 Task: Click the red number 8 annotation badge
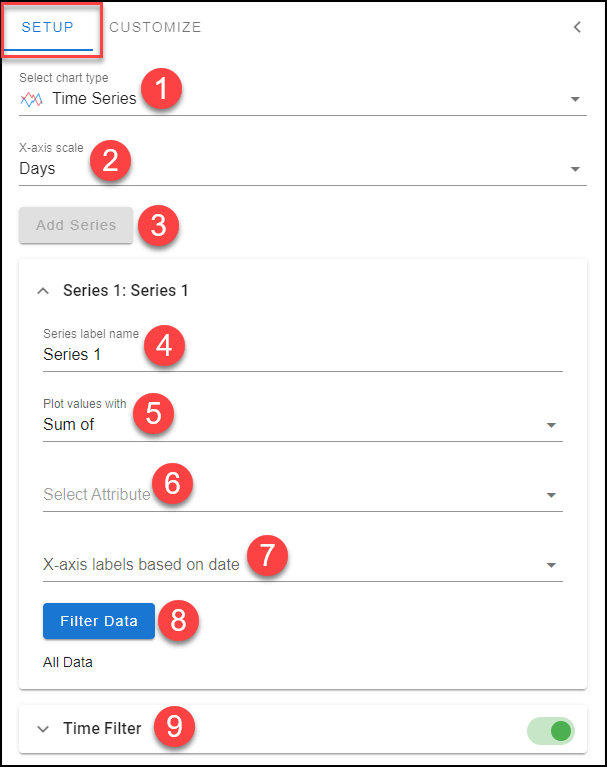(178, 621)
